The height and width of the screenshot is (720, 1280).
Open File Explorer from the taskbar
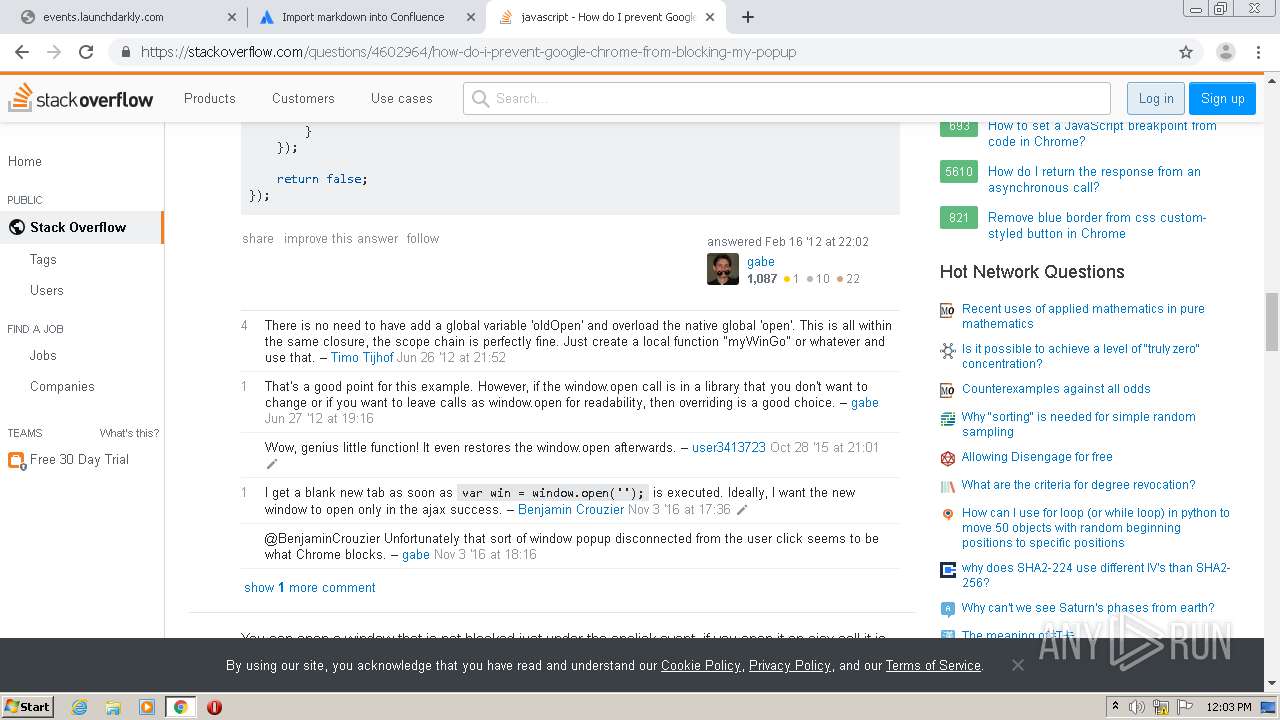pos(113,707)
